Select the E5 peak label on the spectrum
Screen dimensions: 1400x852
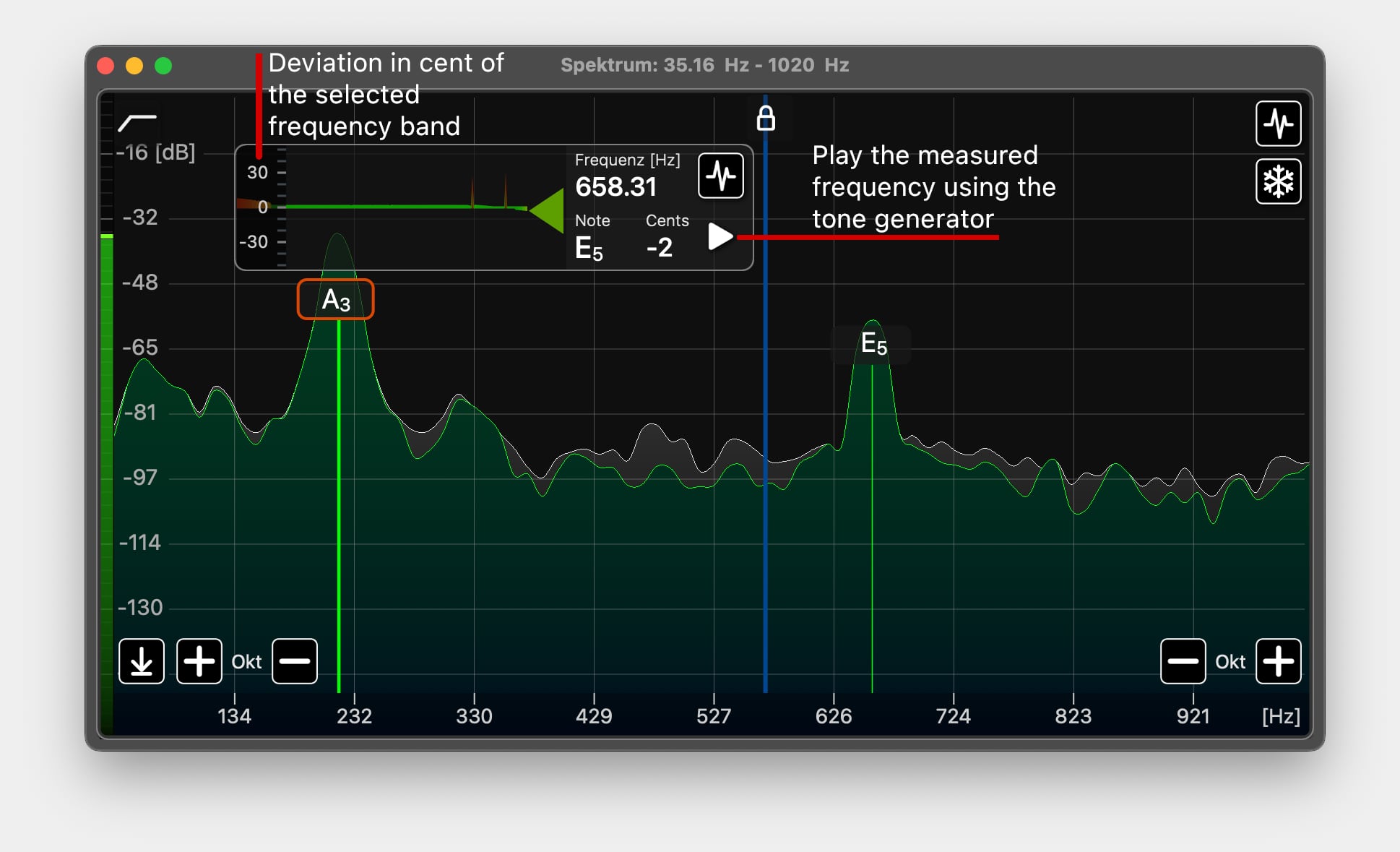click(873, 344)
